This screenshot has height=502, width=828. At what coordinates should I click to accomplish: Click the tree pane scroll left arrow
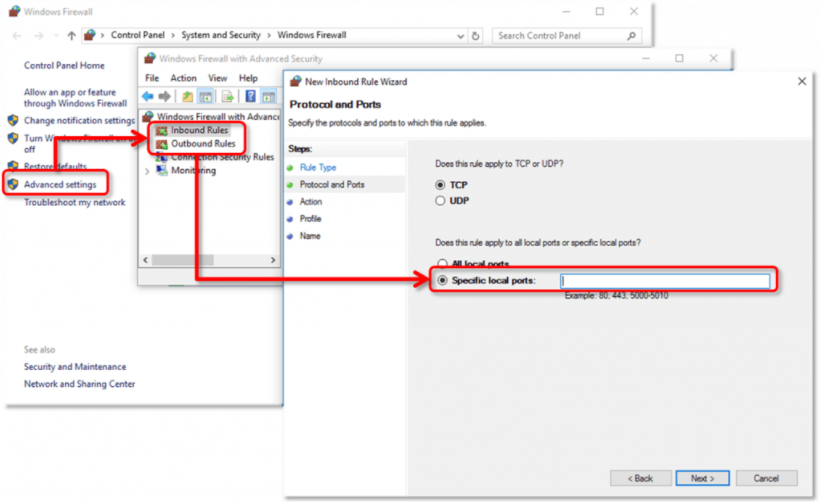[x=146, y=260]
